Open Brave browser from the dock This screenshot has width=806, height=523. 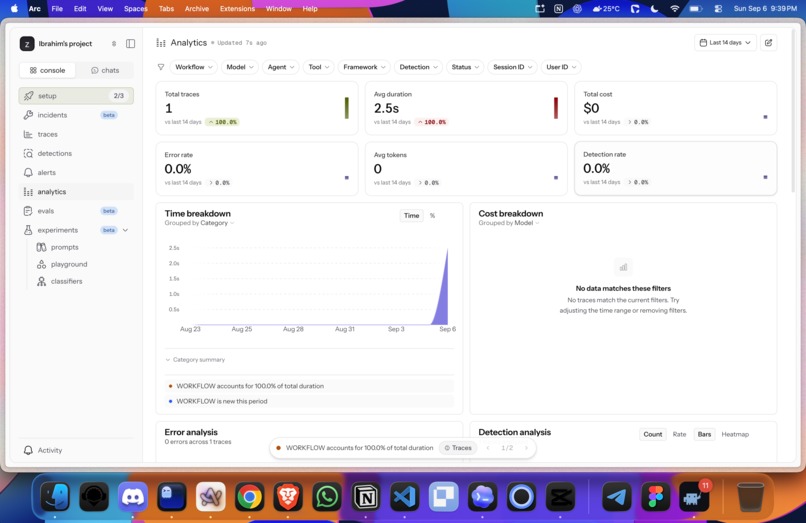pos(288,497)
